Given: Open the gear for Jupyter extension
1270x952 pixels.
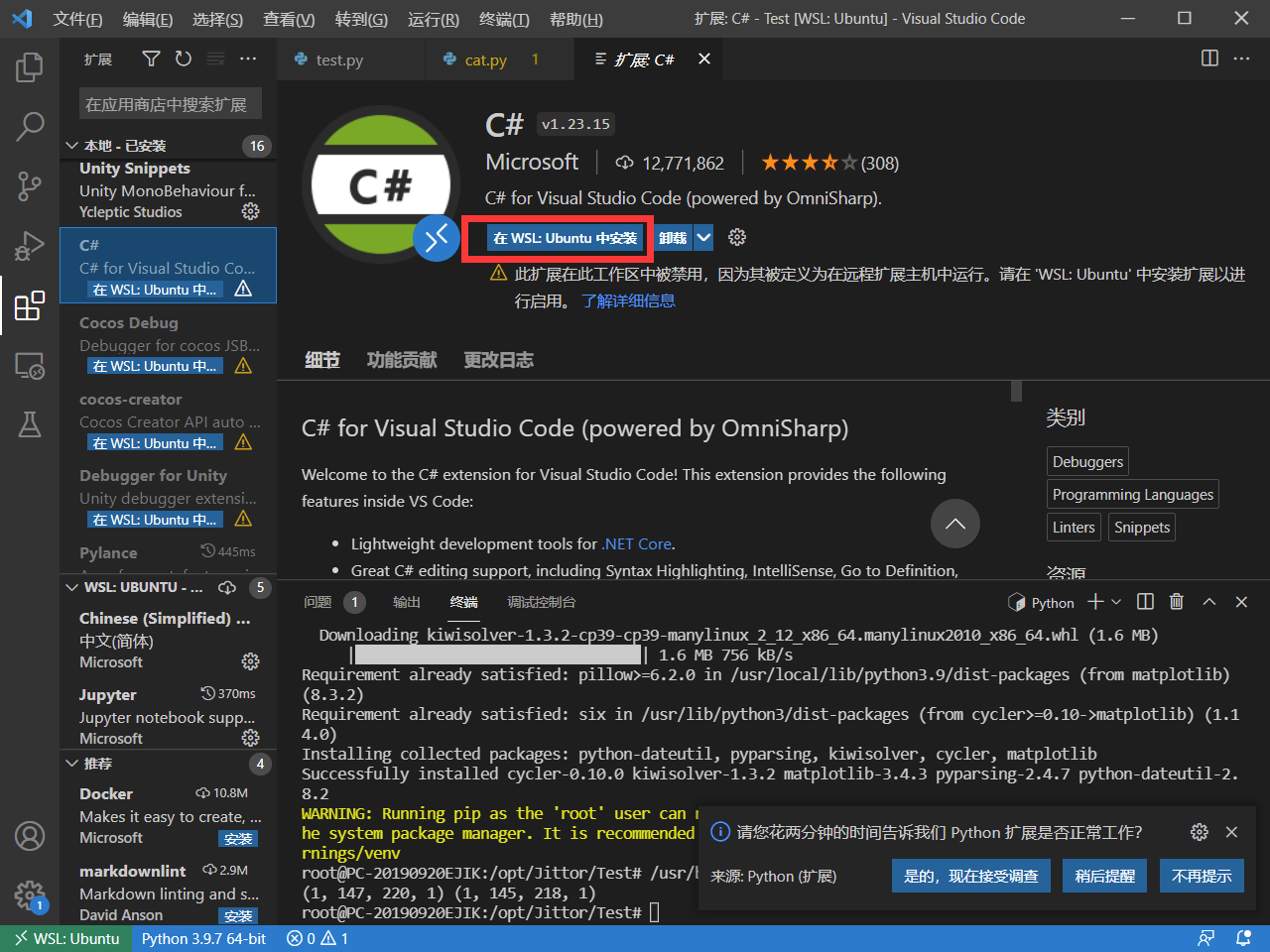Looking at the screenshot, I should click(250, 738).
